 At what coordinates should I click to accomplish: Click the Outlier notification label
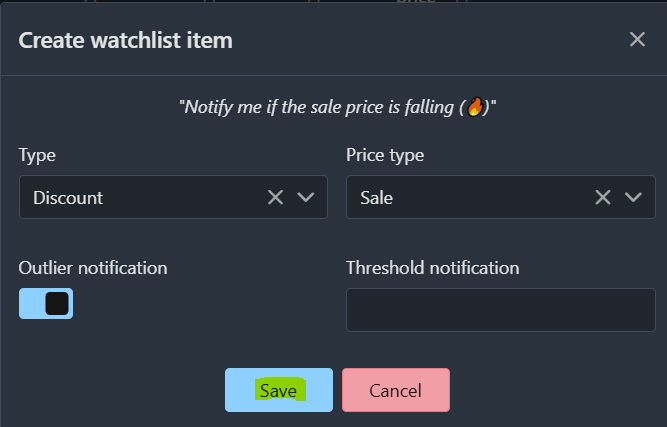coord(93,268)
